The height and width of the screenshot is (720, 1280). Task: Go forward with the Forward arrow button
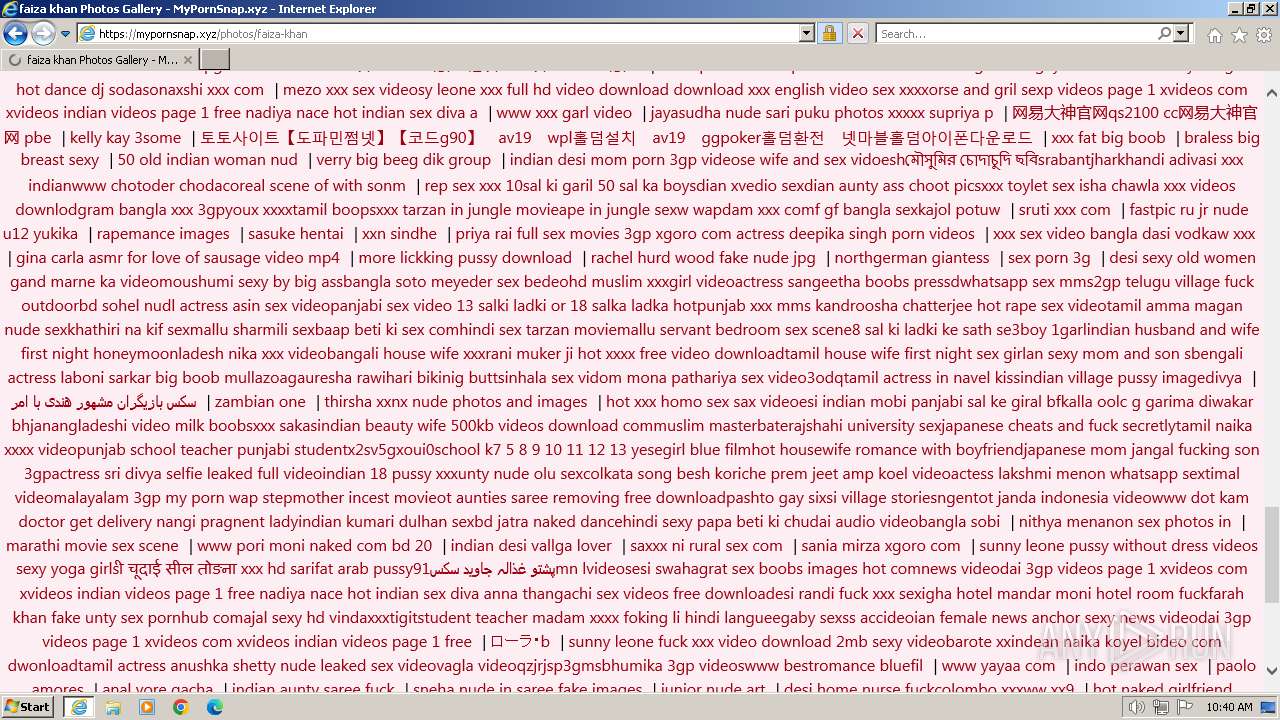(43, 34)
